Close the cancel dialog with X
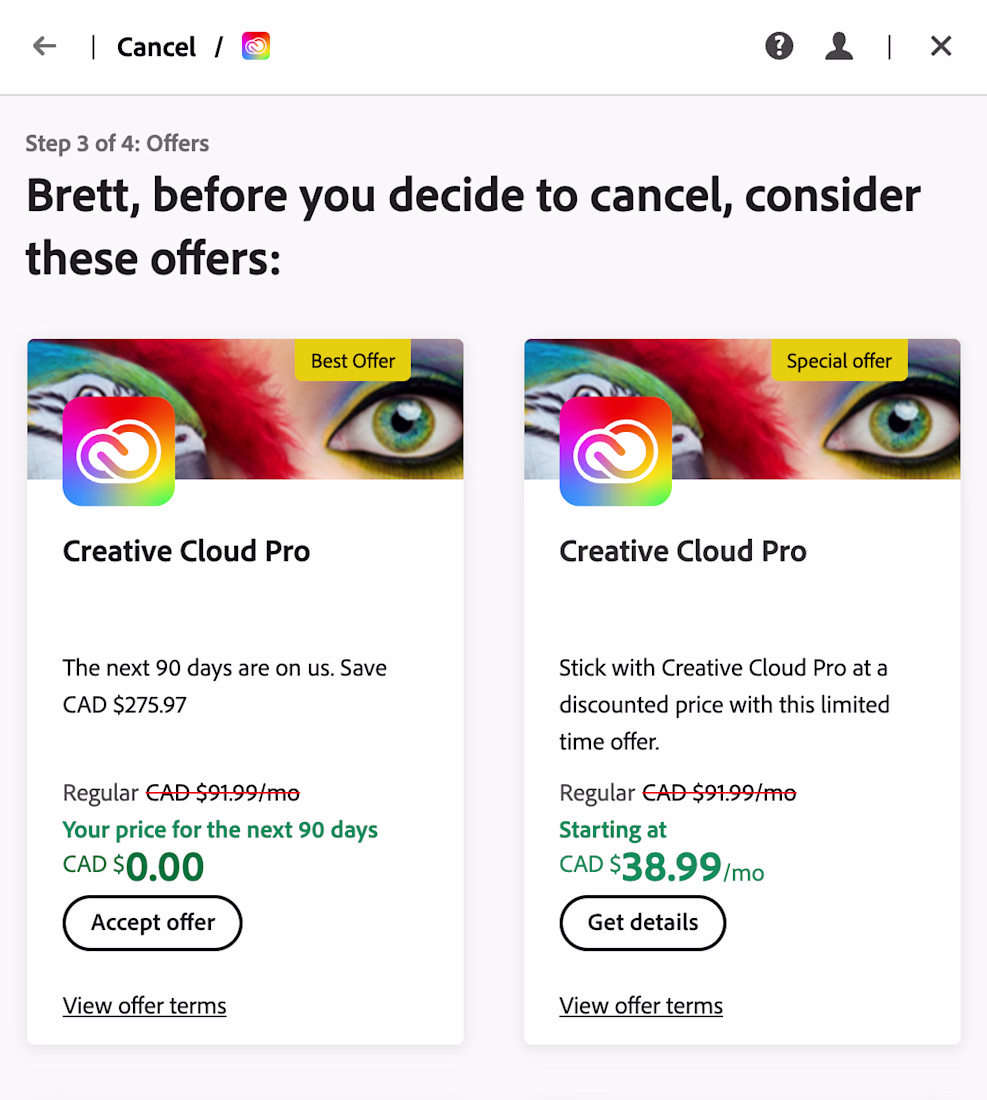This screenshot has width=987, height=1100. [x=940, y=46]
